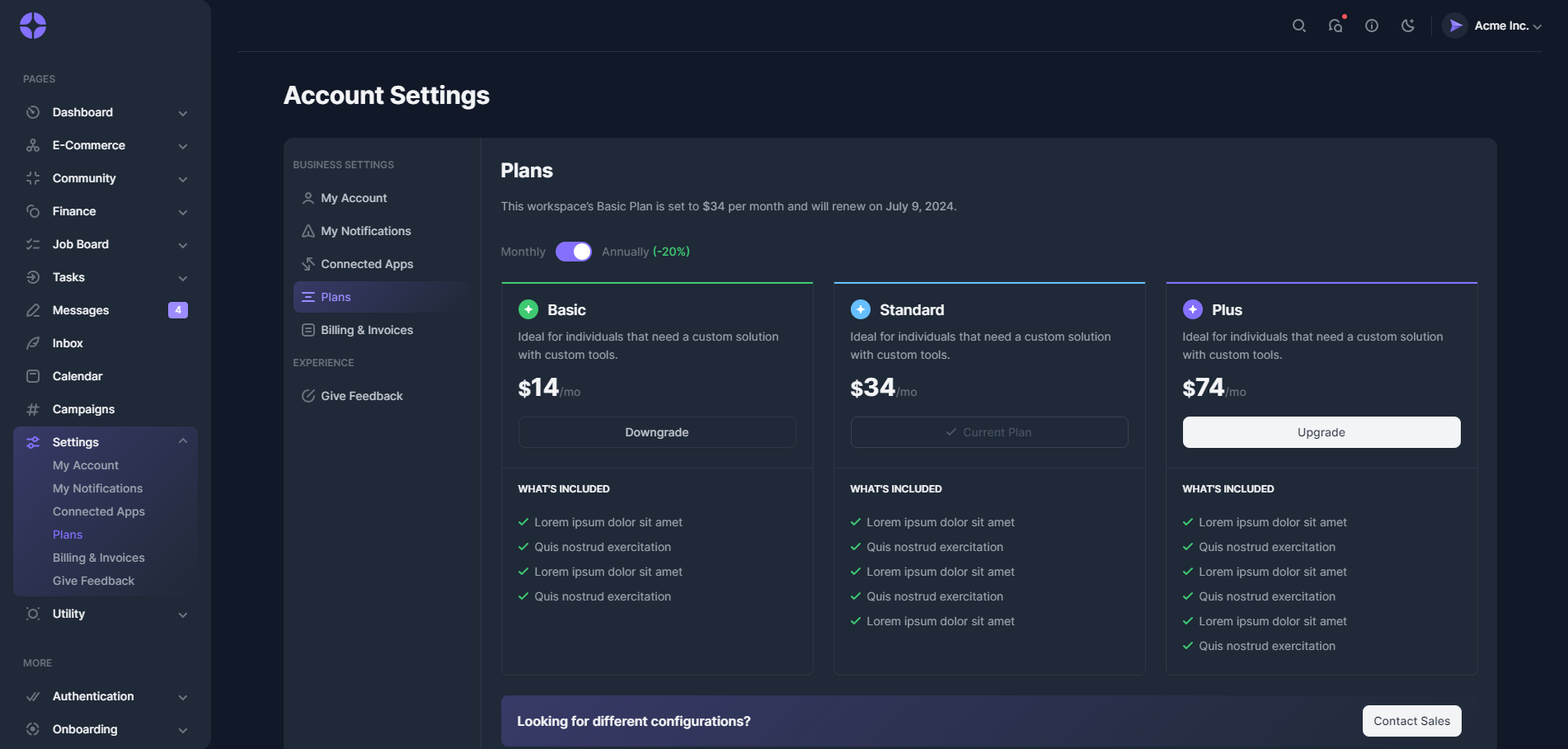Select My Notifications under Settings
Screen dimensions: 1568x749
pyautogui.click(x=96, y=488)
